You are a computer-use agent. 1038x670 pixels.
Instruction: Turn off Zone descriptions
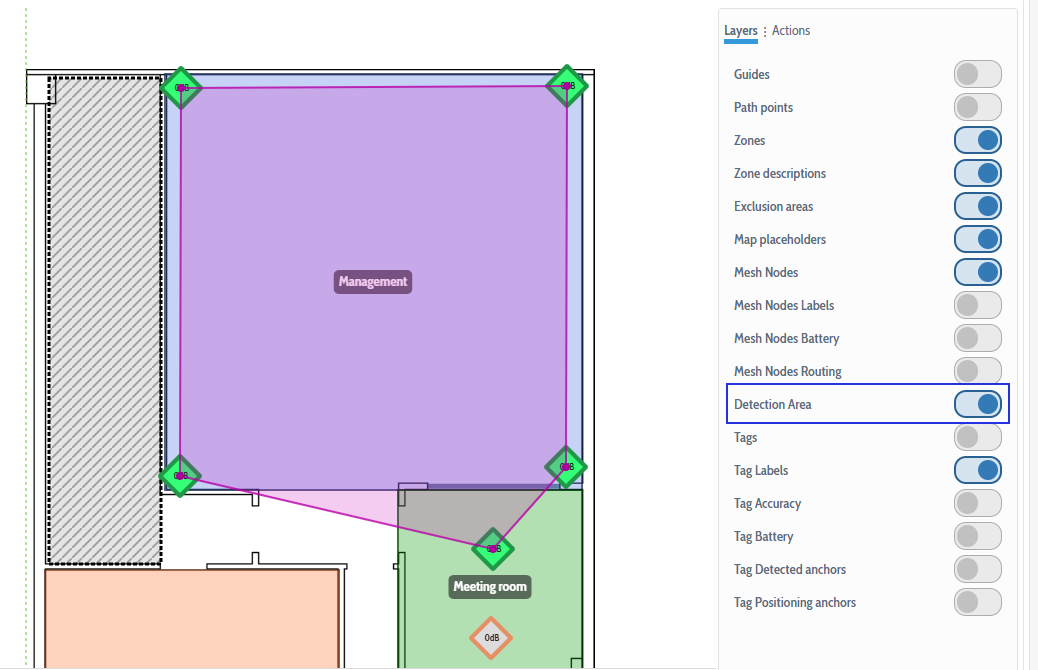tap(977, 172)
